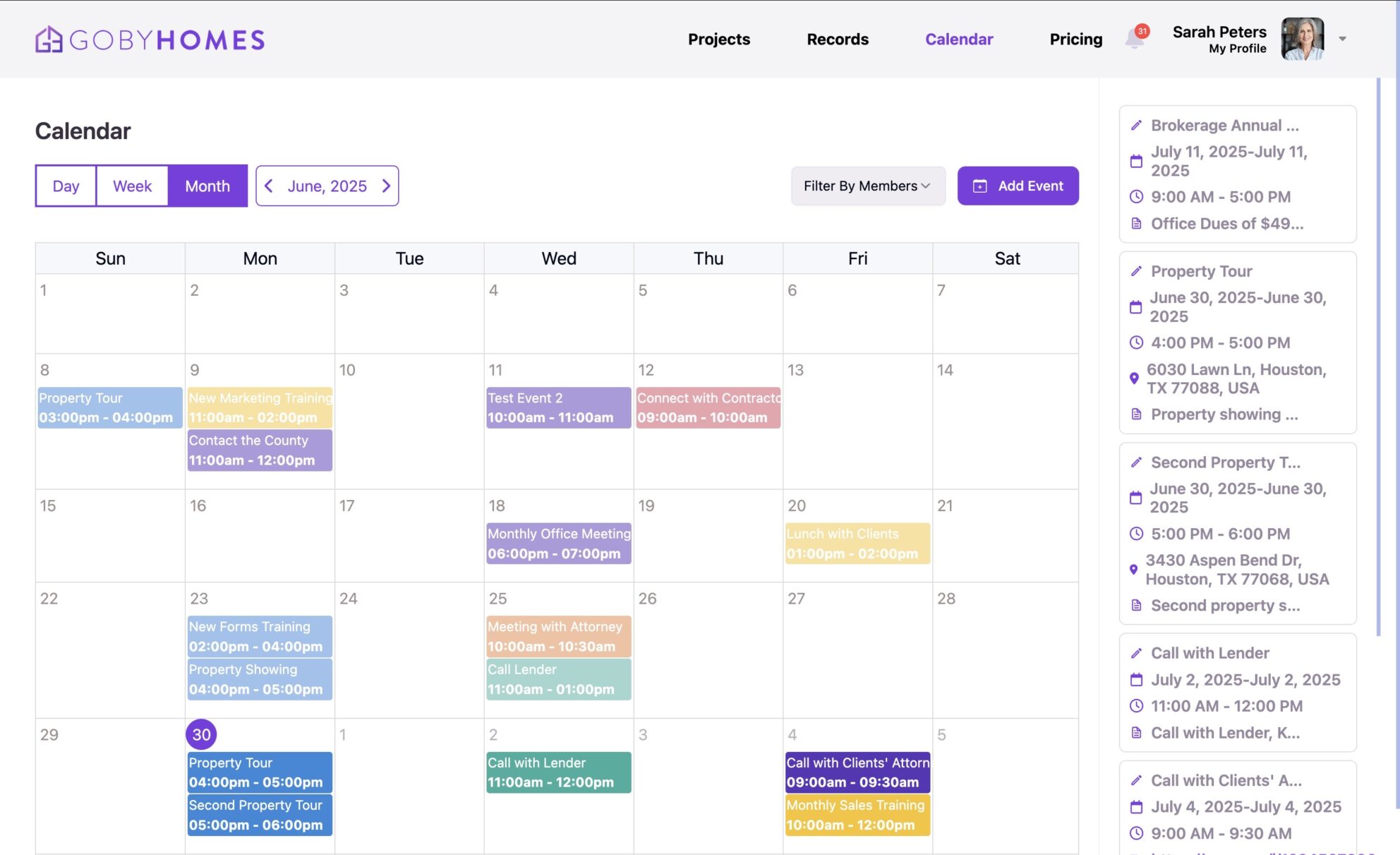Click the Add Event button
1400x855 pixels.
pos(1018,186)
